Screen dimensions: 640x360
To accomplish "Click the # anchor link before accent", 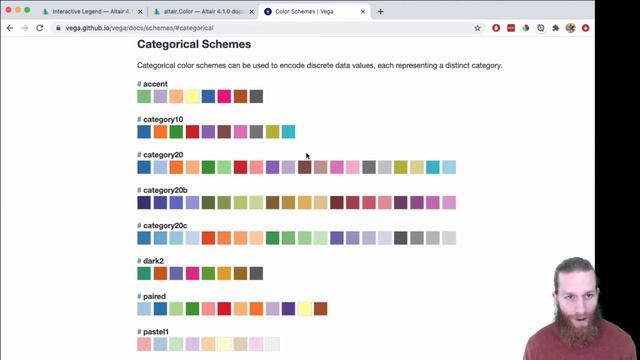I will point(139,84).
